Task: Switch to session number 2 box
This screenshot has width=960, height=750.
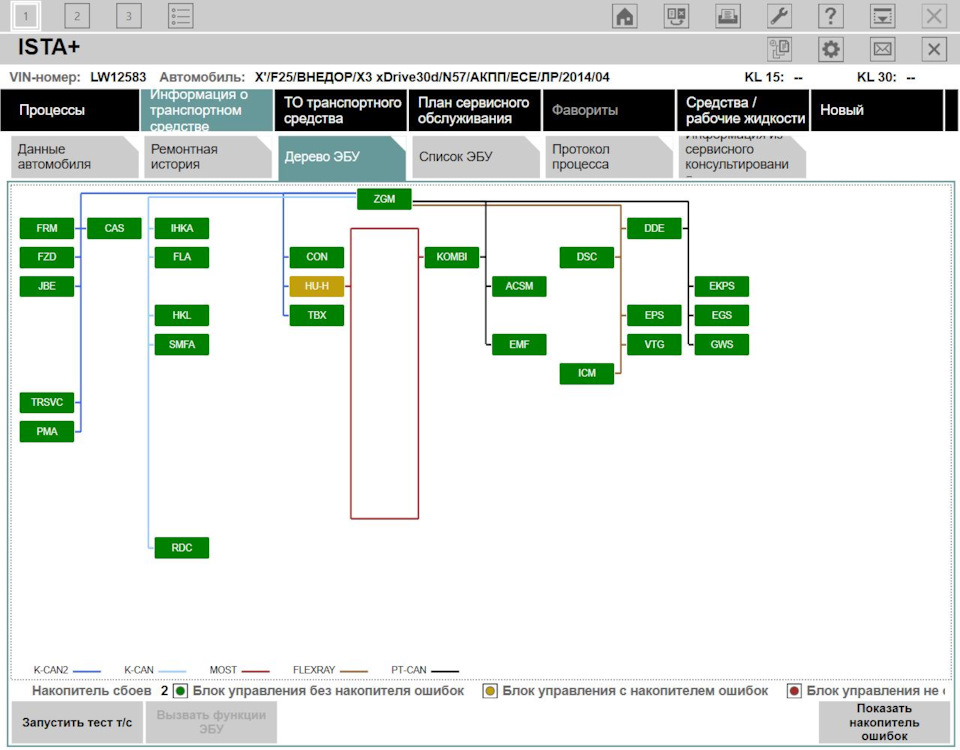Action: pyautogui.click(x=77, y=16)
